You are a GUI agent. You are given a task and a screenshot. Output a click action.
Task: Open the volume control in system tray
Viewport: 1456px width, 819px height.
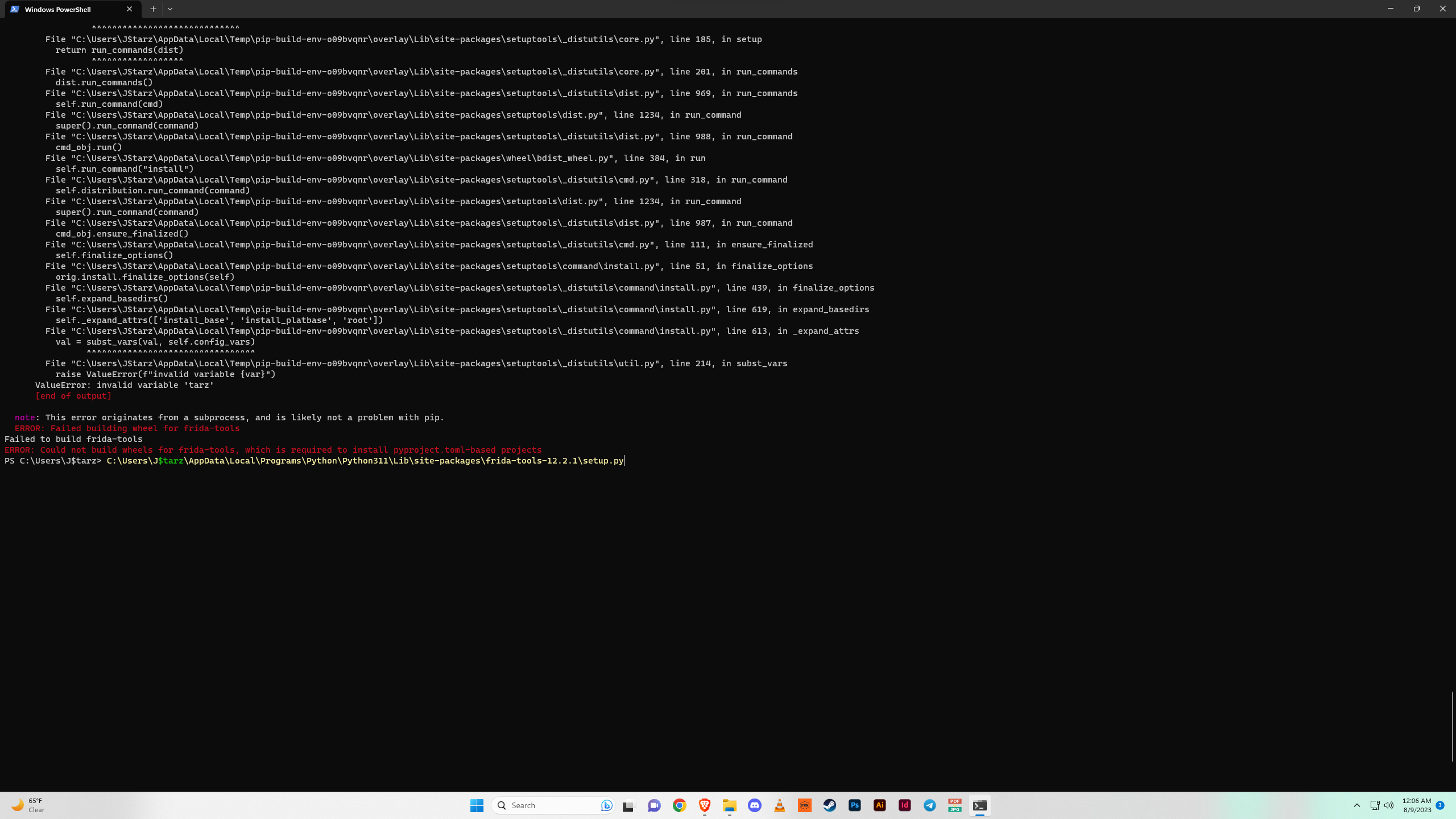tap(1389, 805)
